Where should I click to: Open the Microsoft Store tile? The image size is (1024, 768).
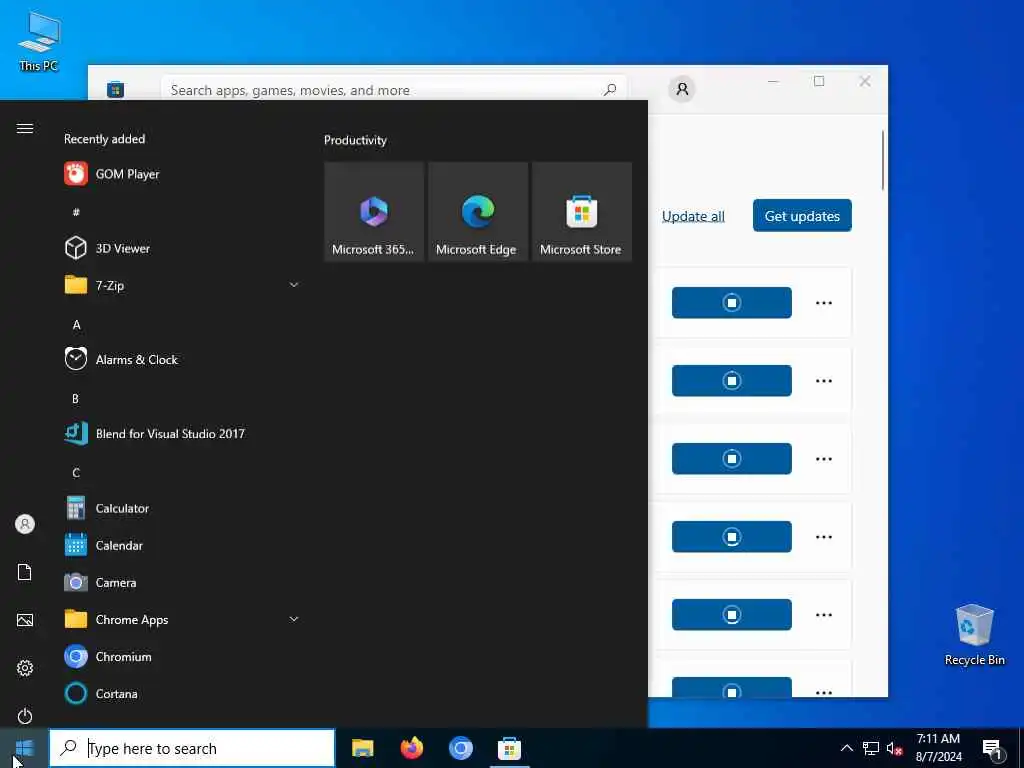pos(581,212)
